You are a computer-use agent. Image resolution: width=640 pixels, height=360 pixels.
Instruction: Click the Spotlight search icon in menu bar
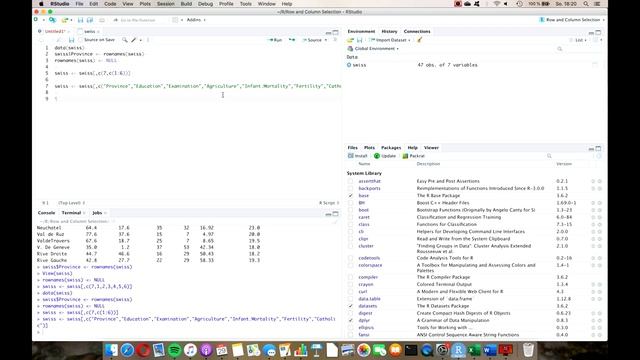click(x=586, y=4)
